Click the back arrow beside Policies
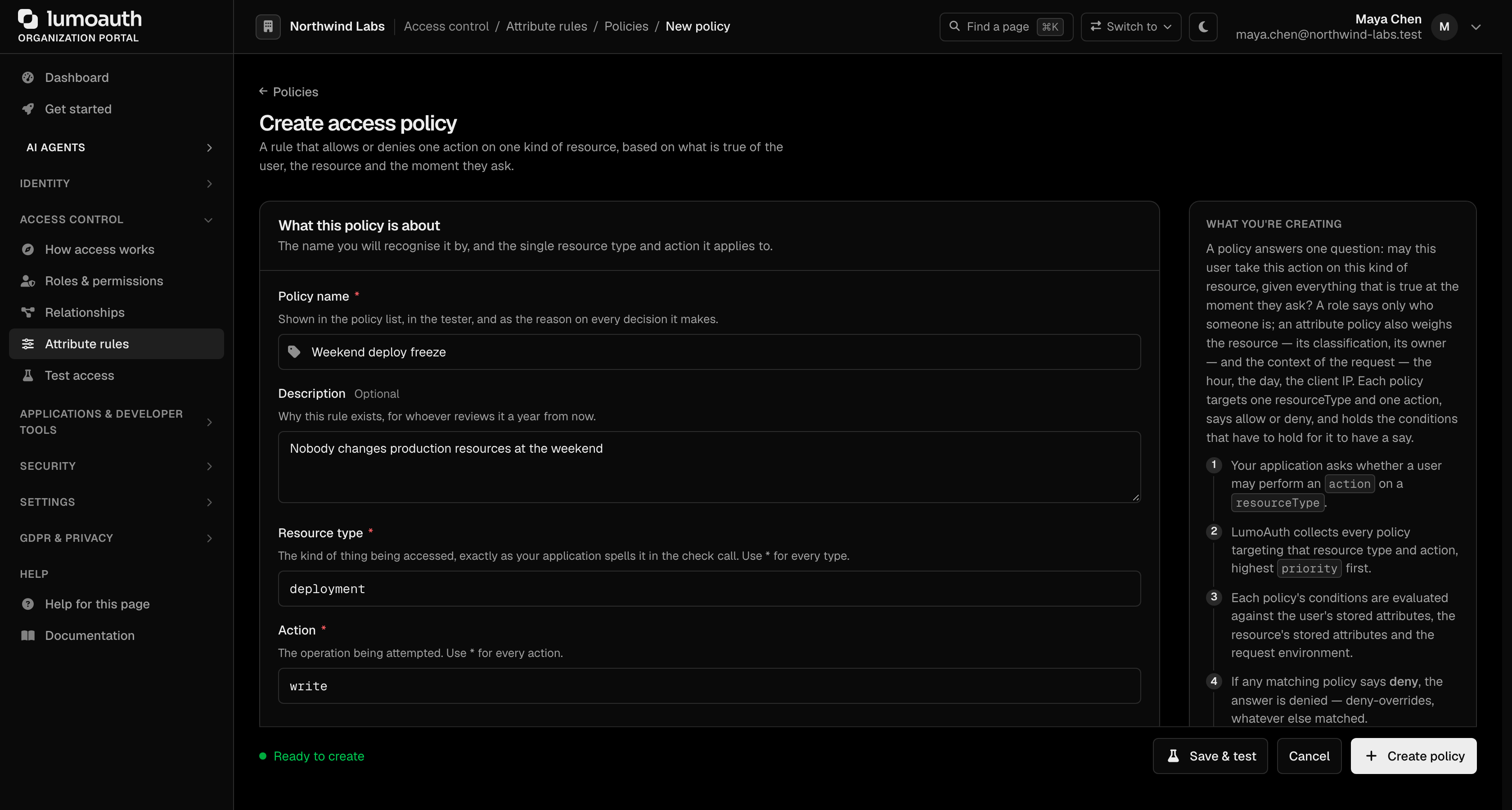This screenshot has height=810, width=1512. pyautogui.click(x=263, y=91)
